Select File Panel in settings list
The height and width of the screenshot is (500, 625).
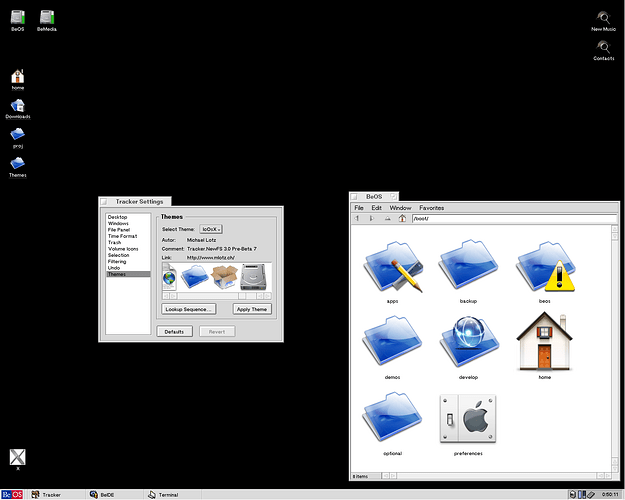[x=128, y=230]
